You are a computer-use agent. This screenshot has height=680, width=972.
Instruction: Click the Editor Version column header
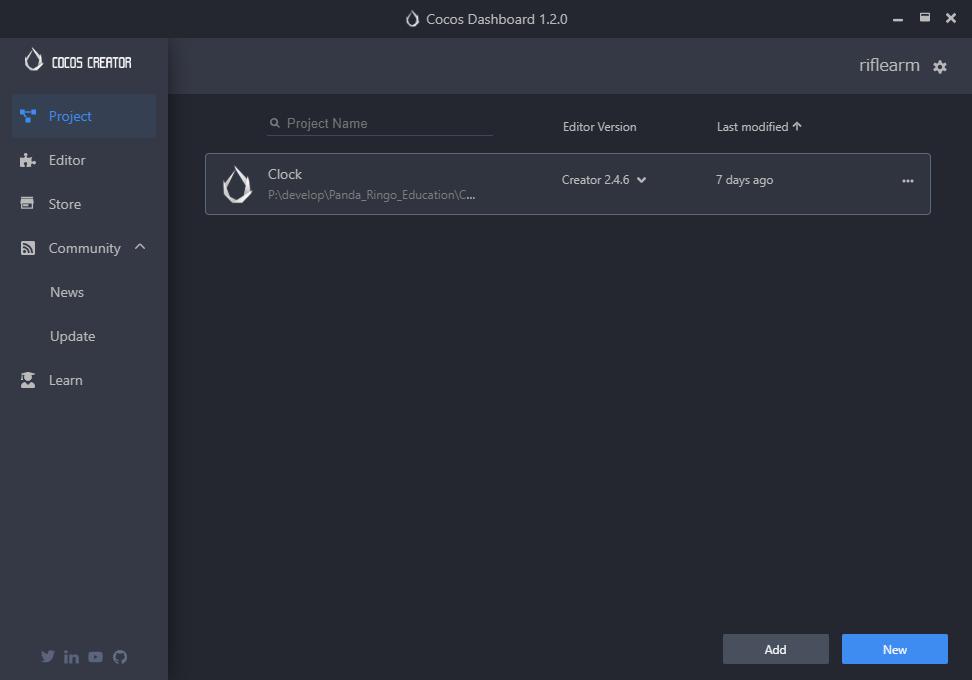[599, 126]
